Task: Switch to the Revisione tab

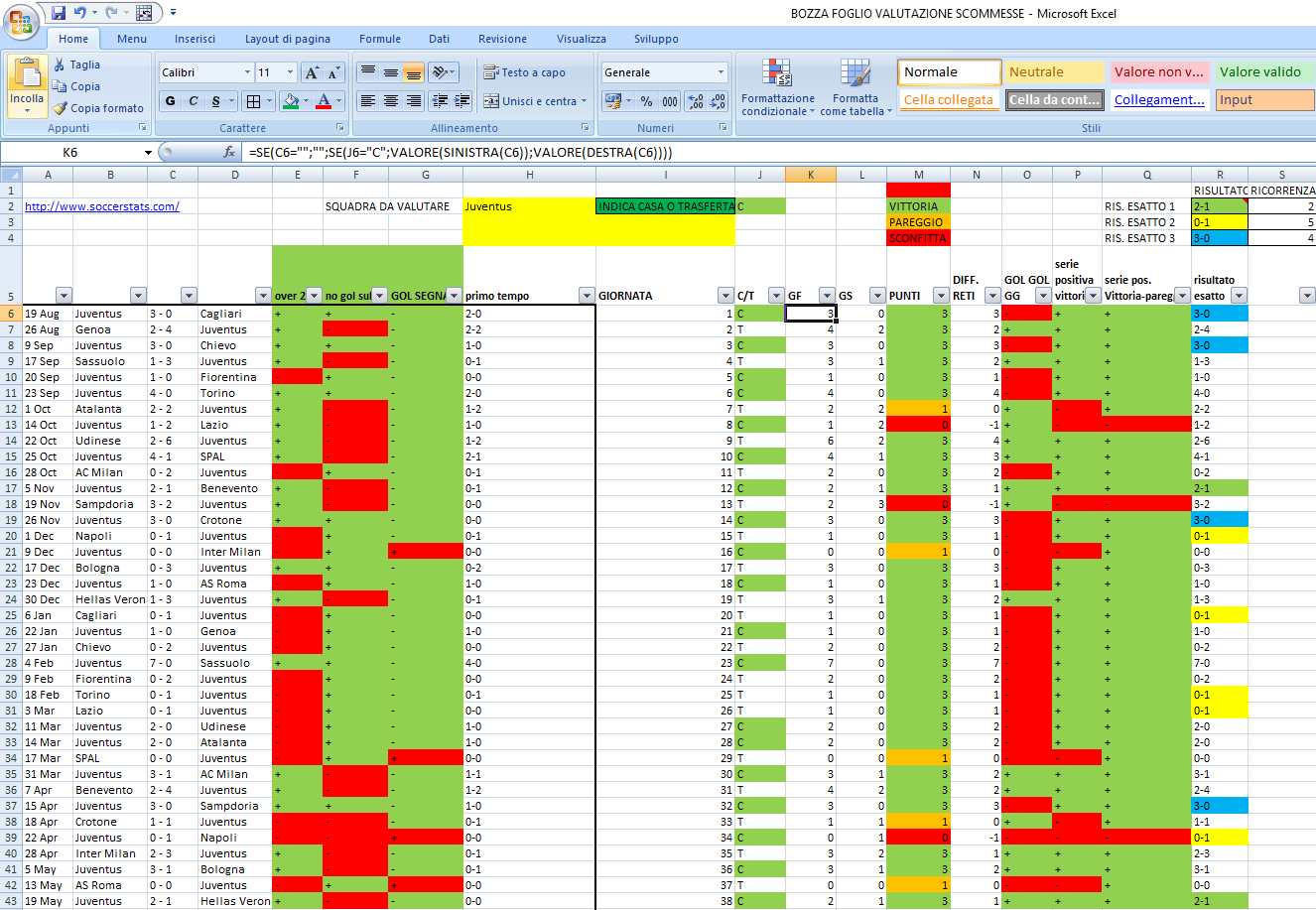Action: coord(502,39)
